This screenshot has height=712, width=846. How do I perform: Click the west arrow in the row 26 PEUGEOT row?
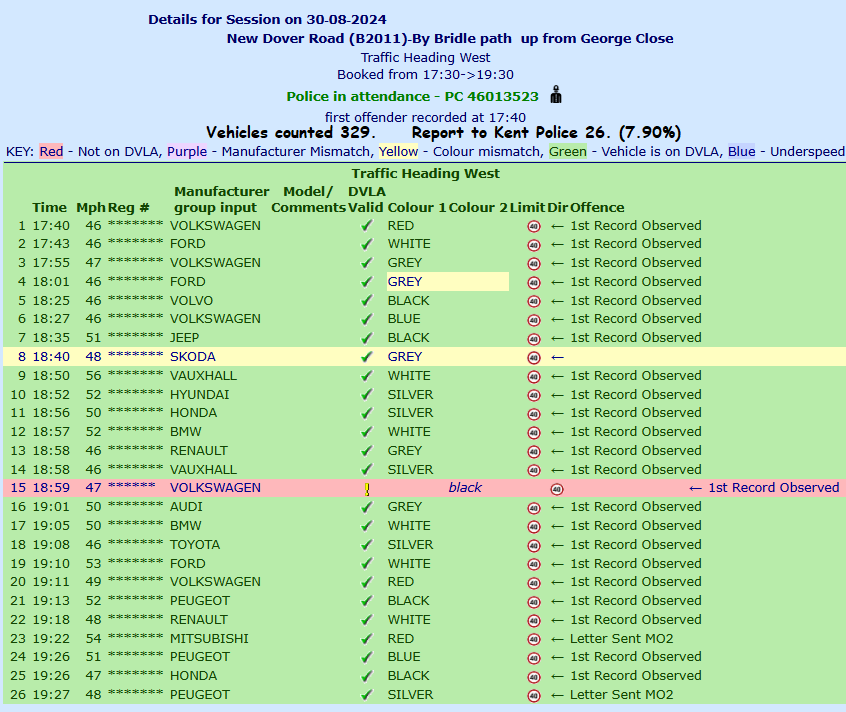(x=557, y=695)
